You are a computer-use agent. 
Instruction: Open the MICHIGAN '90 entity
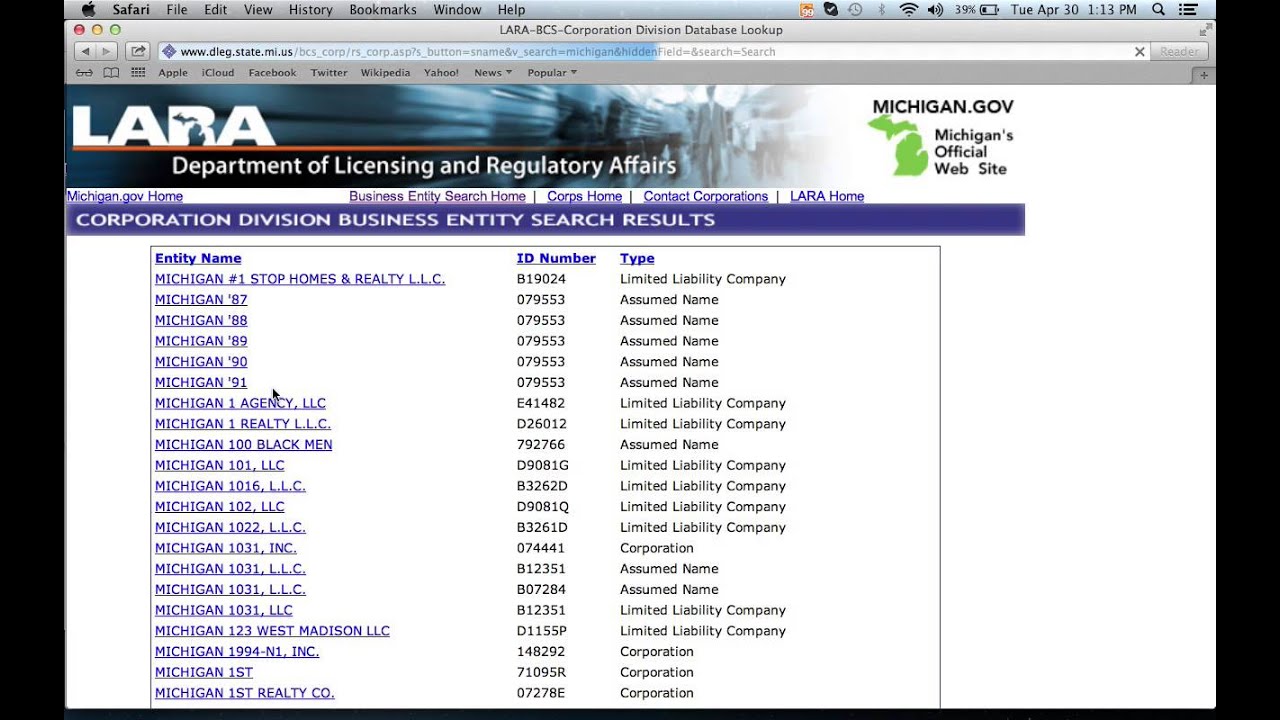tap(201, 362)
